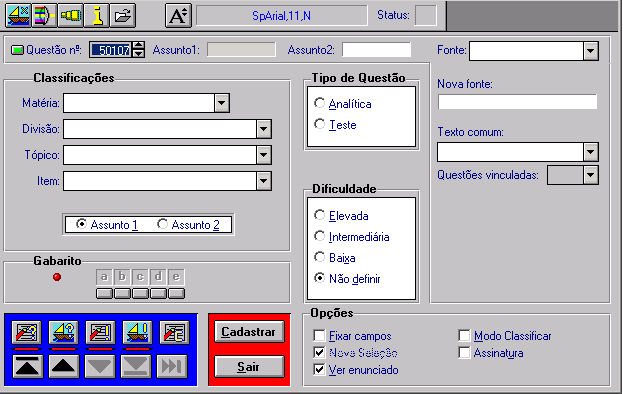Increase Questão nº with up stepper arrow
This screenshot has height=394, width=623.
click(x=138, y=45)
